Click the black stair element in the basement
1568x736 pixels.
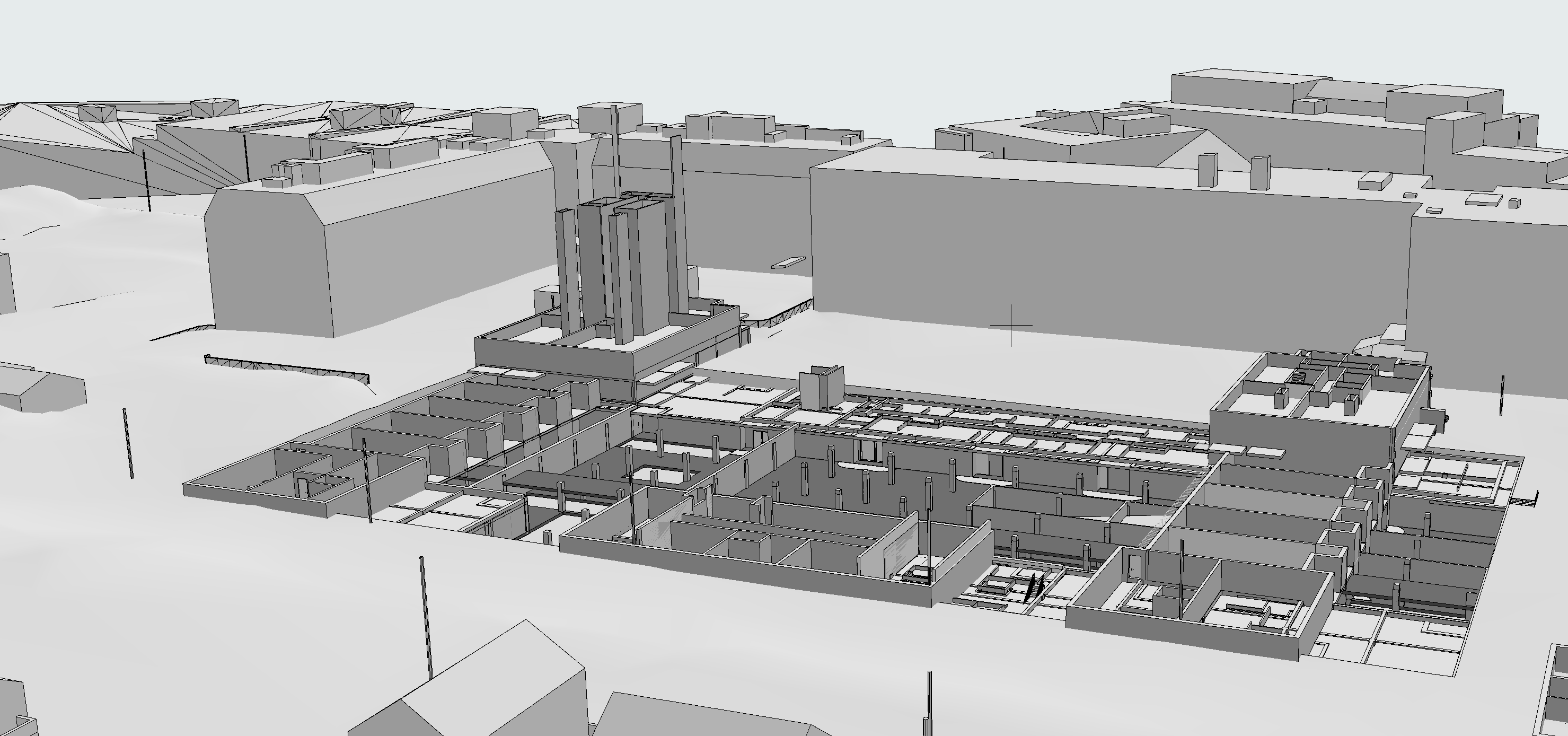[x=1034, y=588]
